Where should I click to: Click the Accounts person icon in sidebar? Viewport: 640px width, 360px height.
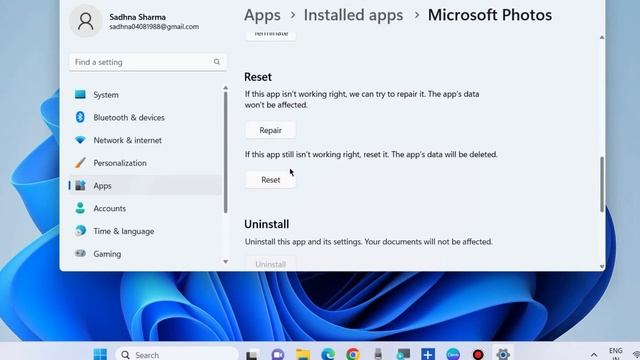[80, 208]
